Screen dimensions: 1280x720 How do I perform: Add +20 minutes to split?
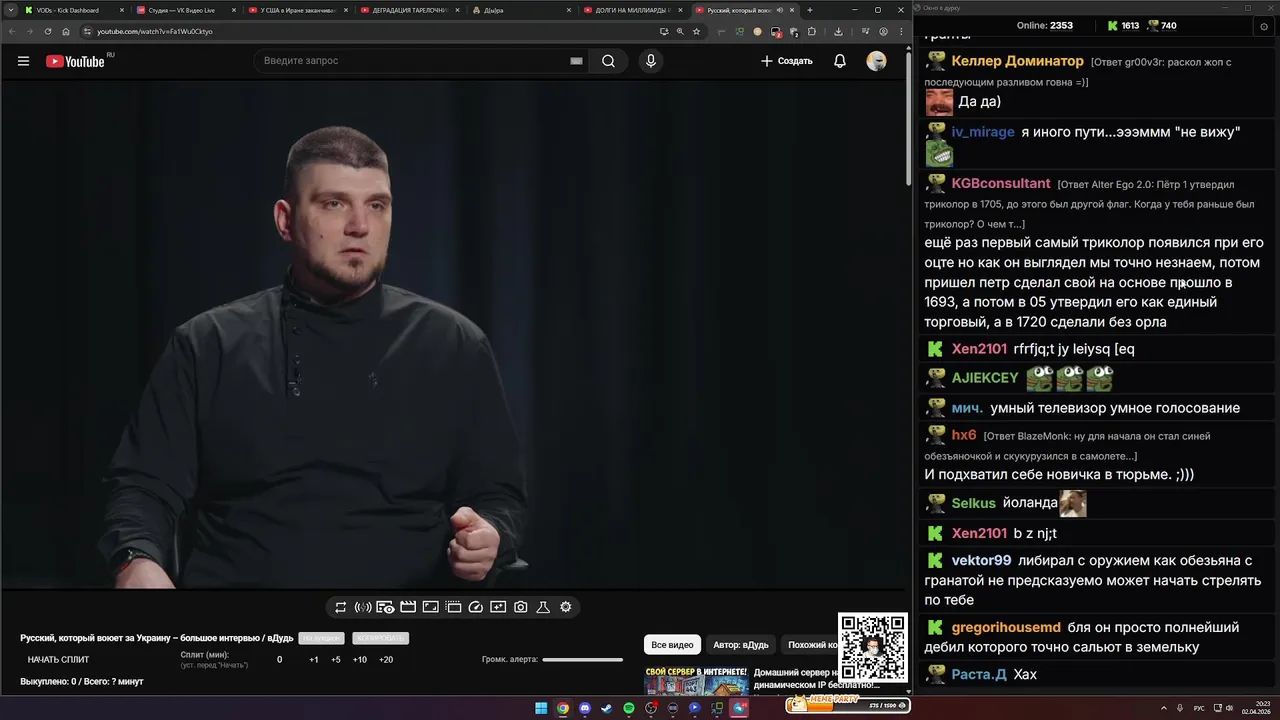(x=386, y=660)
